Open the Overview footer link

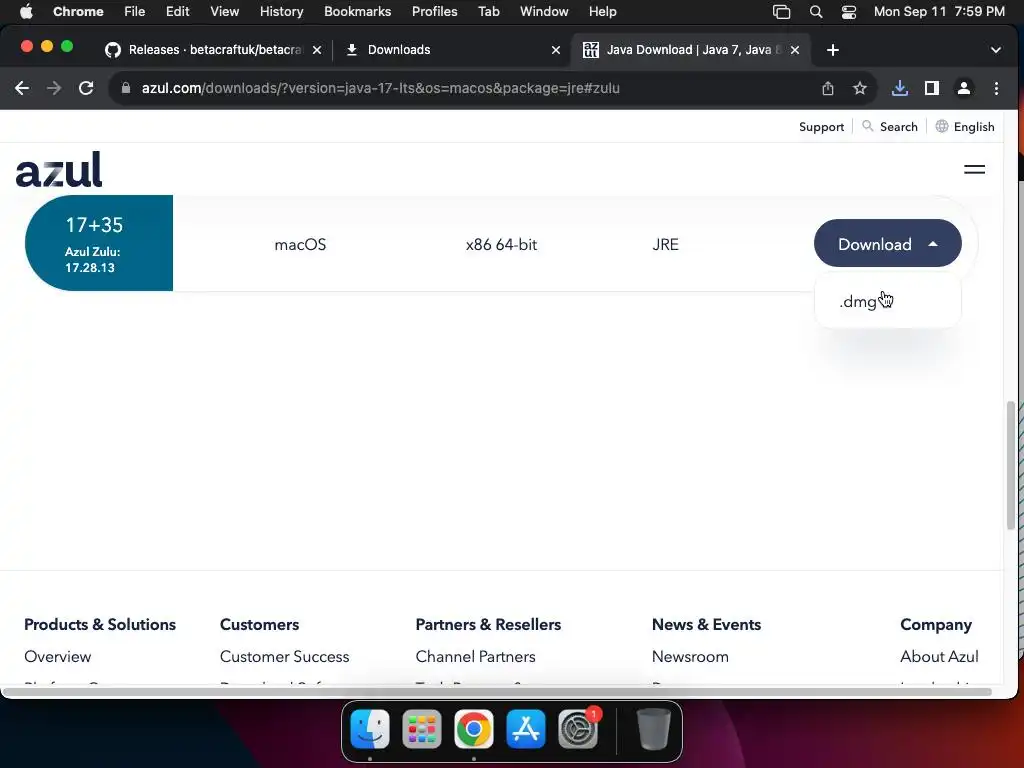(x=57, y=656)
